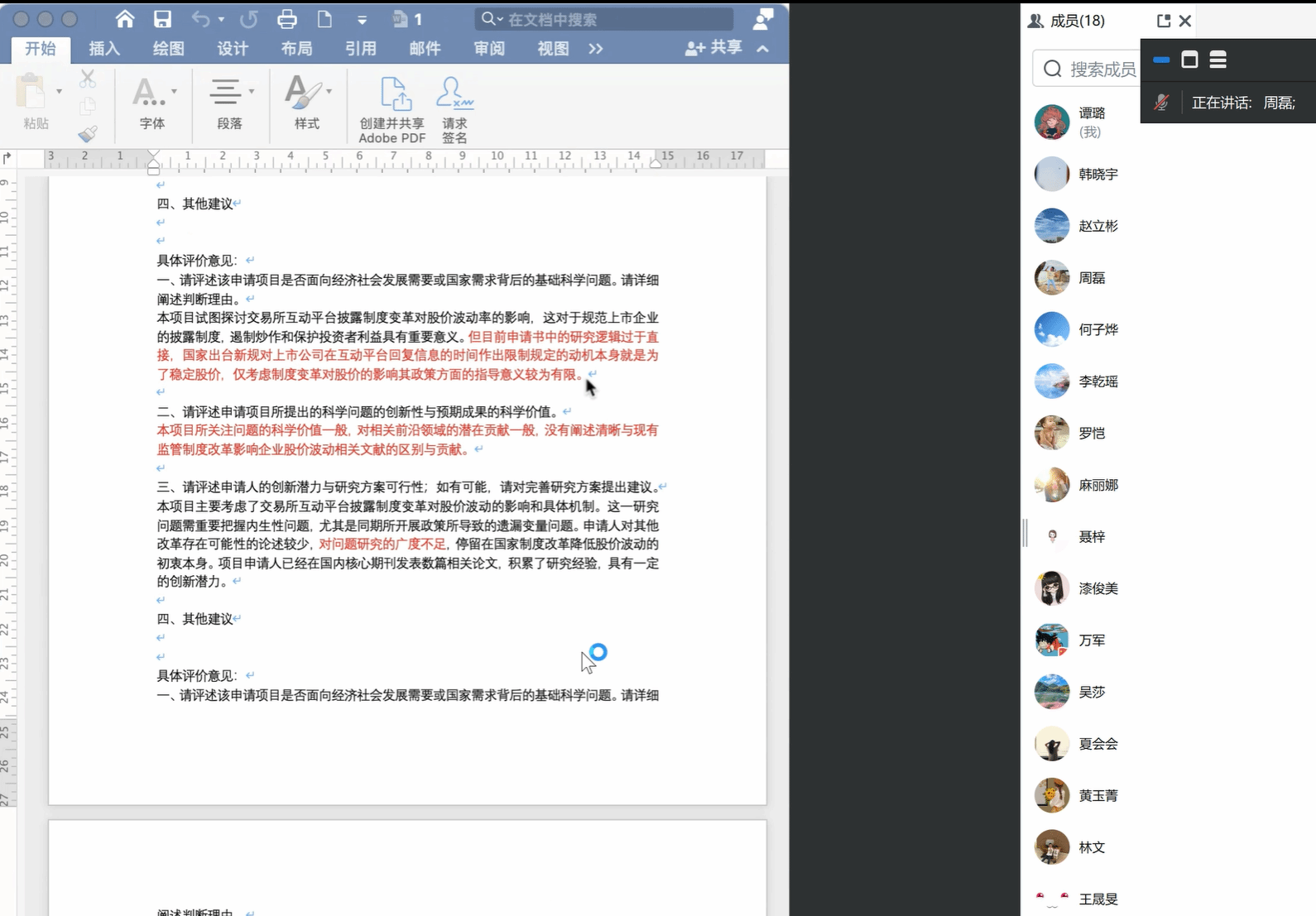Switch to the 审阅 ribbon tab

[489, 49]
